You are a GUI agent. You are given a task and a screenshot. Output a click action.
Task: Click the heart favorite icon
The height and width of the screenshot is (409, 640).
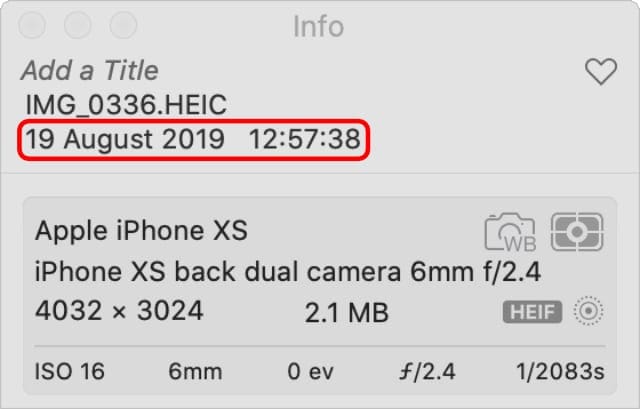[x=601, y=71]
